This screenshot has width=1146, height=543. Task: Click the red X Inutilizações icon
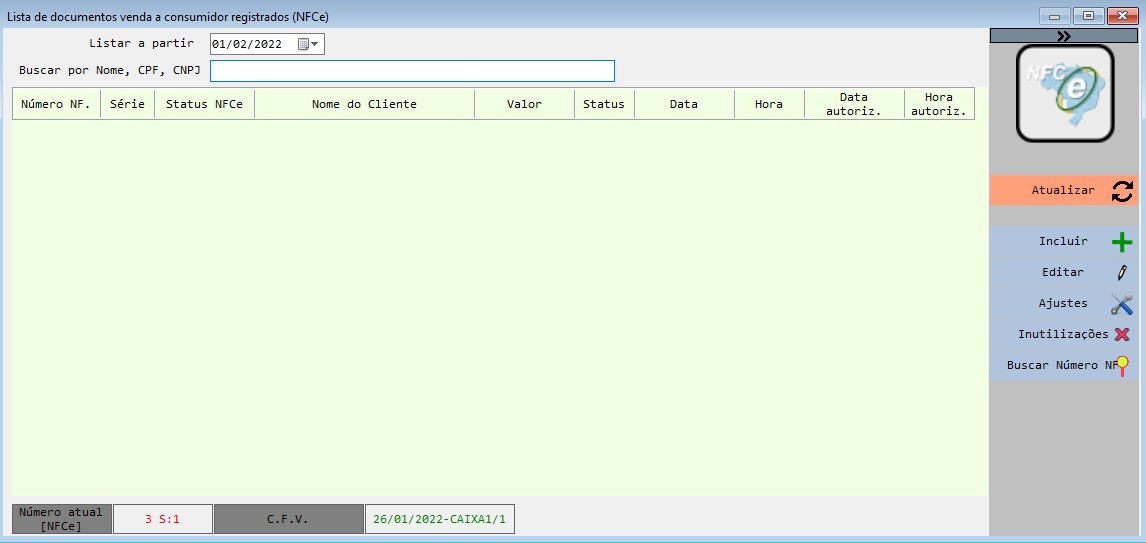1122,335
